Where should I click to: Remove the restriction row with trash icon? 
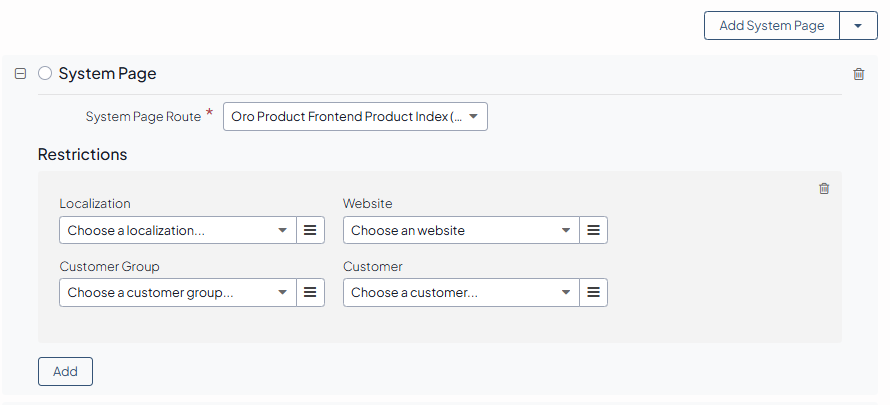coord(824,188)
